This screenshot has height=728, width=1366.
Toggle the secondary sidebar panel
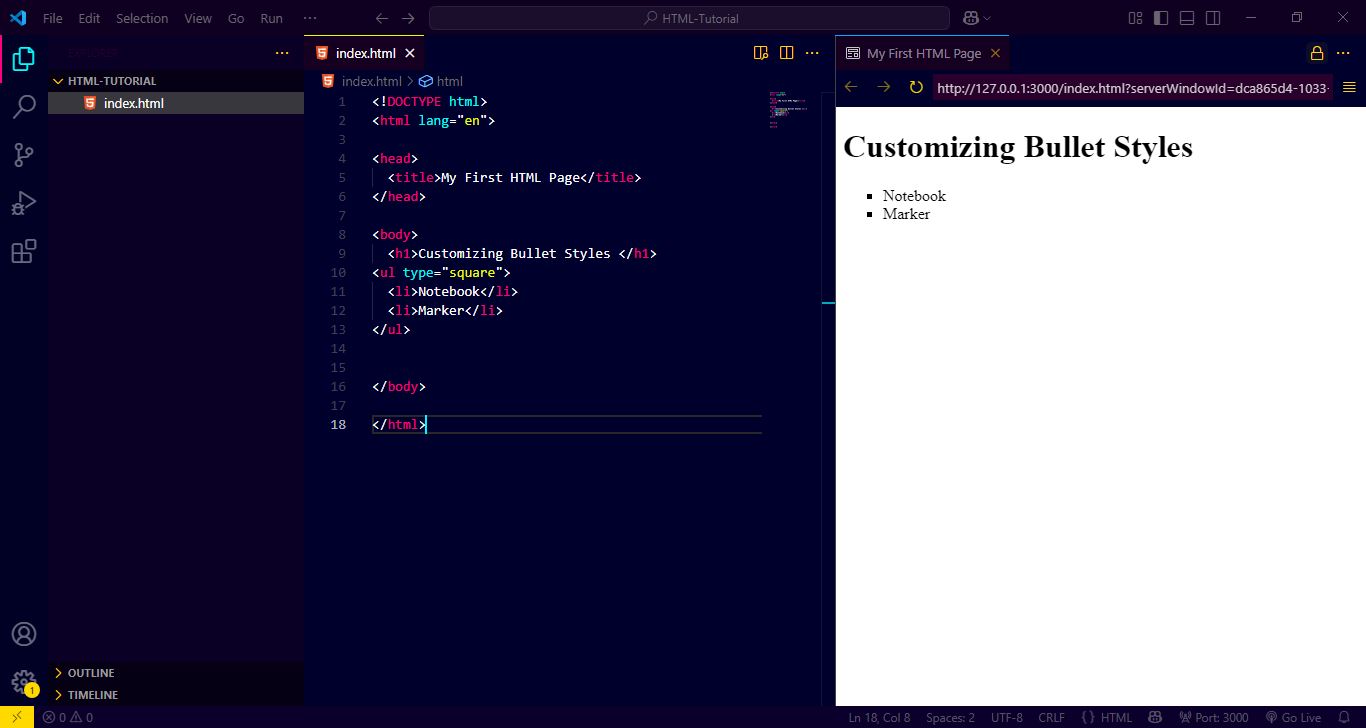click(x=1211, y=17)
